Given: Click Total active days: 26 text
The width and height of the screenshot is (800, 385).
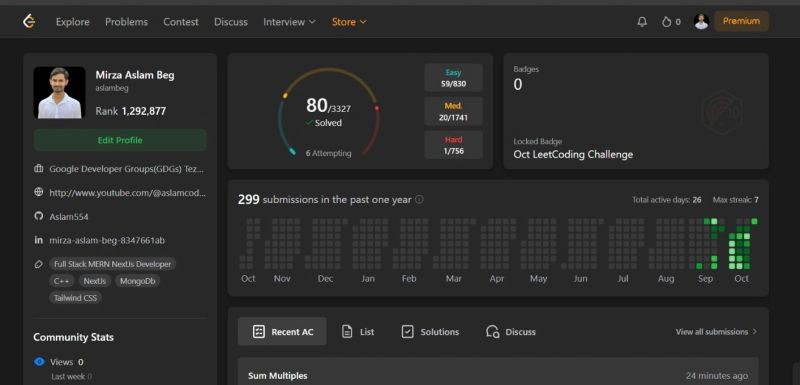Looking at the screenshot, I should pyautogui.click(x=666, y=199).
